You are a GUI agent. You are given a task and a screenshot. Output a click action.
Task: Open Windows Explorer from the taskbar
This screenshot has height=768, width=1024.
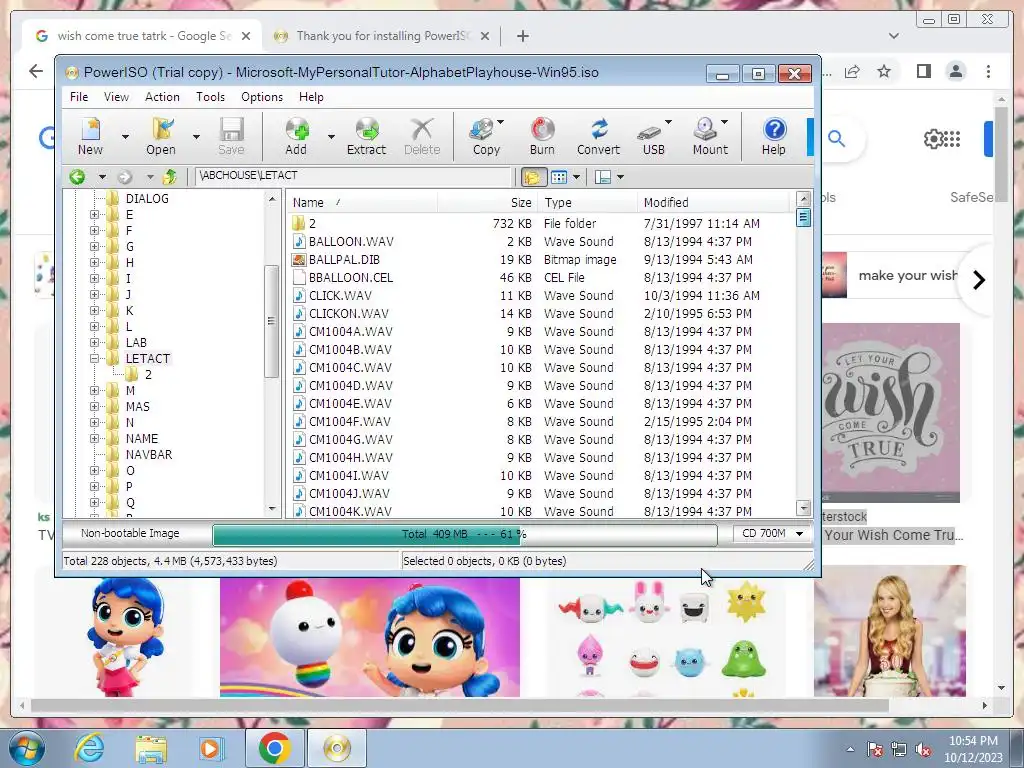150,748
